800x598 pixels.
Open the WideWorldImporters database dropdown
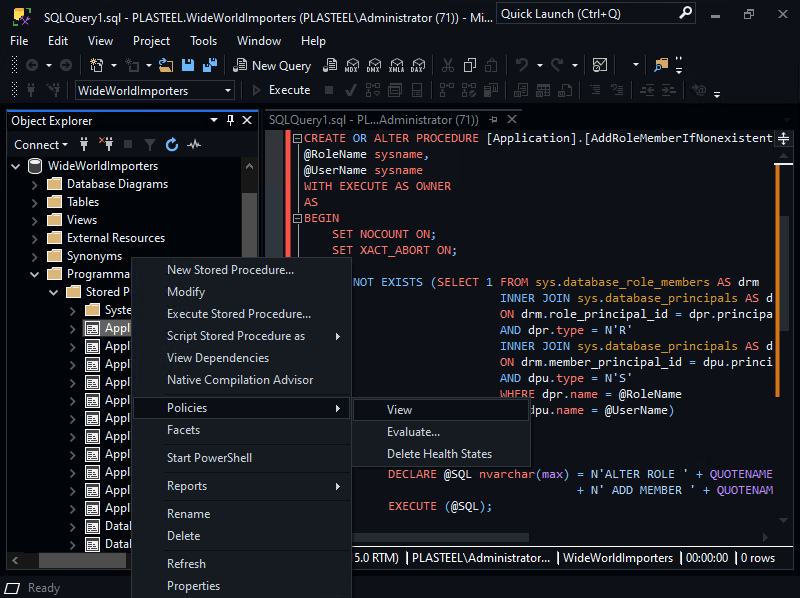(x=228, y=91)
